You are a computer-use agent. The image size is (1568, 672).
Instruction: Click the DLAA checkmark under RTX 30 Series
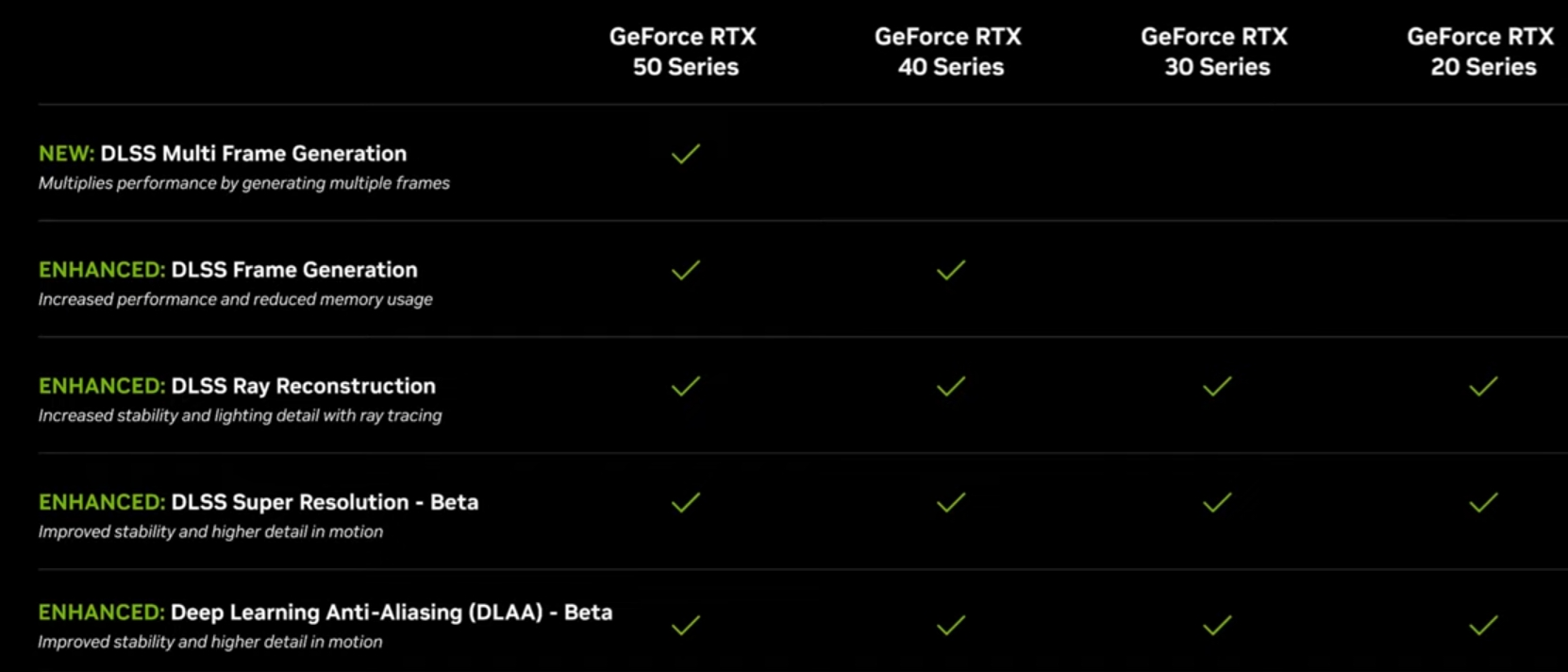(1217, 625)
